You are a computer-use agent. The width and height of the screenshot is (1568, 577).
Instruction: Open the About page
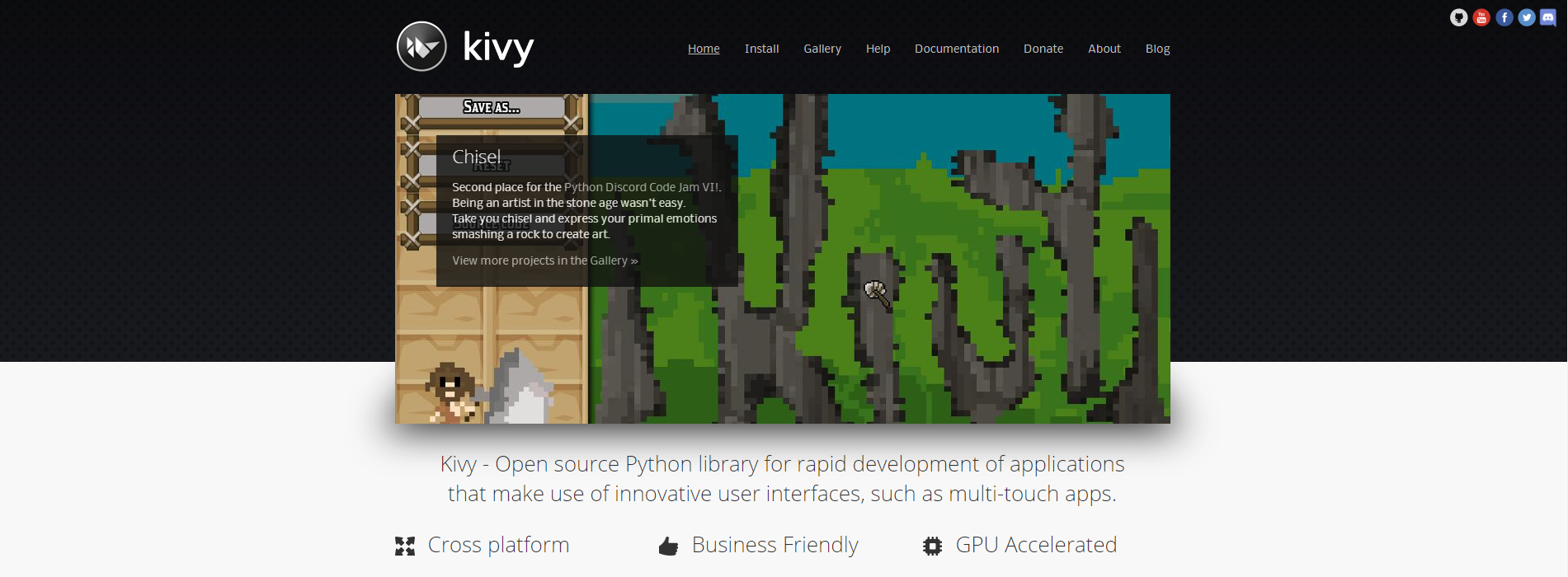(x=1104, y=49)
